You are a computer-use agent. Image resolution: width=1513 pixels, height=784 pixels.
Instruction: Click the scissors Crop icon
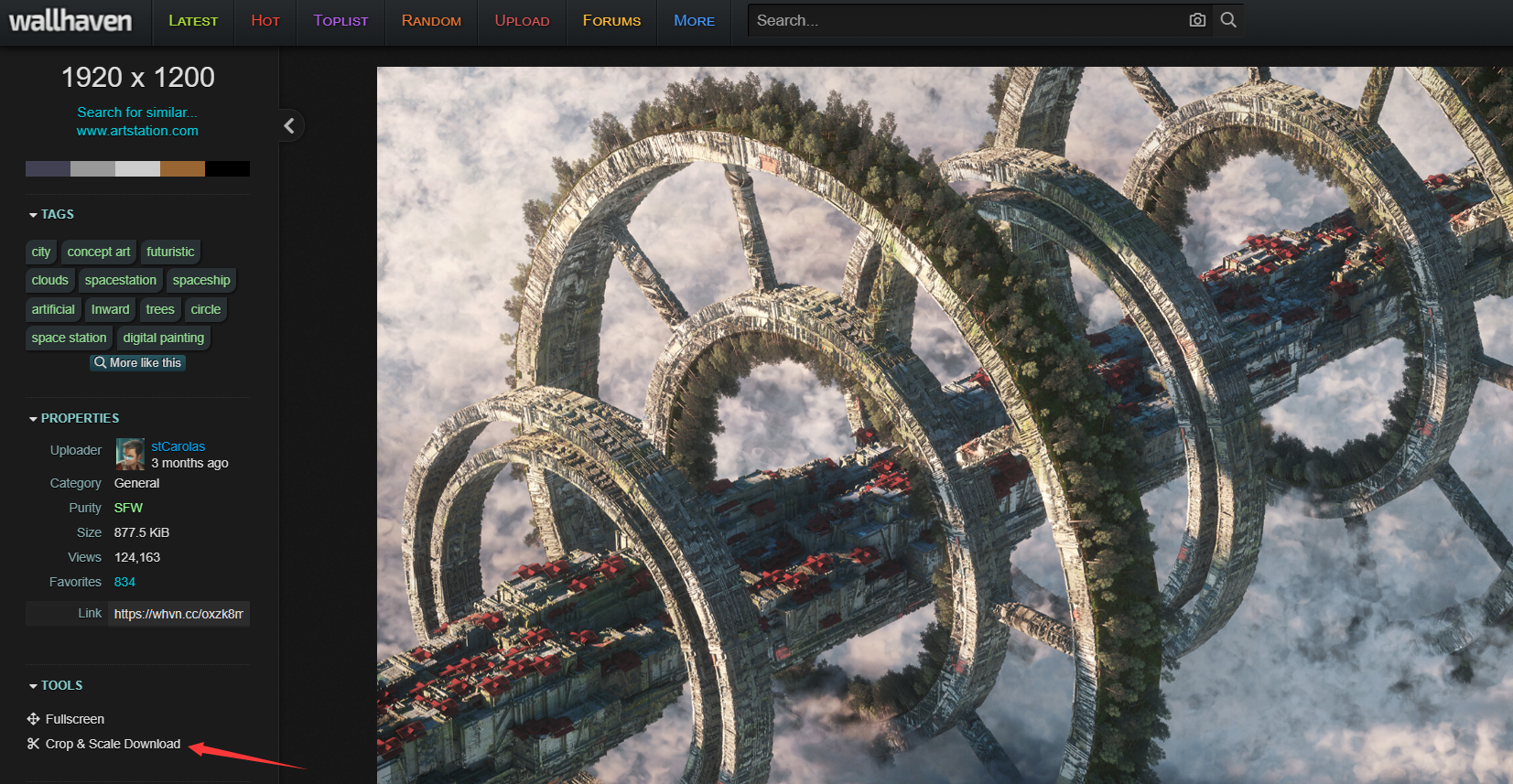click(x=33, y=744)
